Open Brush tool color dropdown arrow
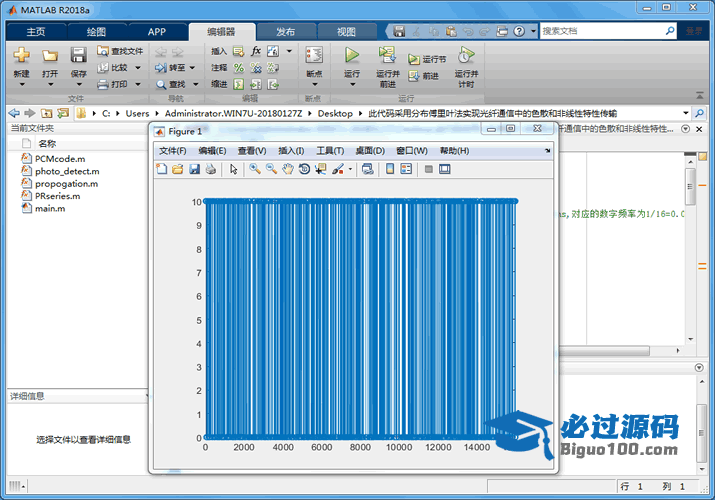This screenshot has width=715, height=500. pyautogui.click(x=350, y=169)
